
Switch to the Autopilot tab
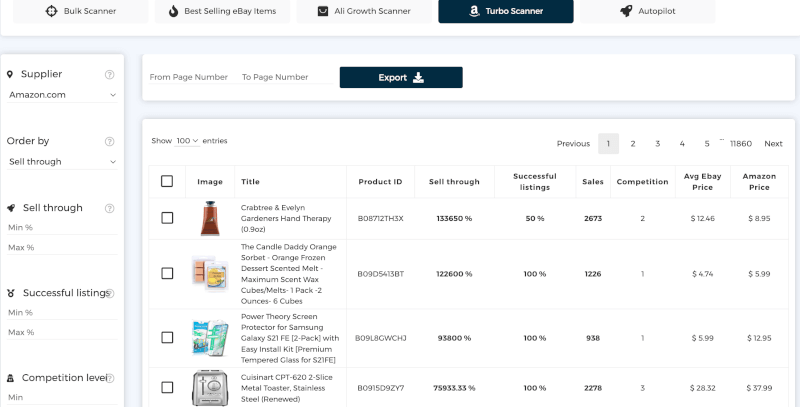tap(647, 11)
